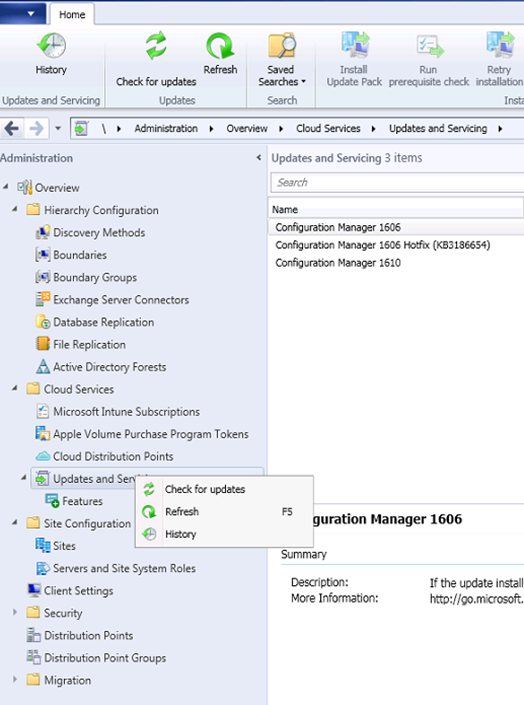Click the Search input field
This screenshot has width=524, height=705.
pos(397,183)
